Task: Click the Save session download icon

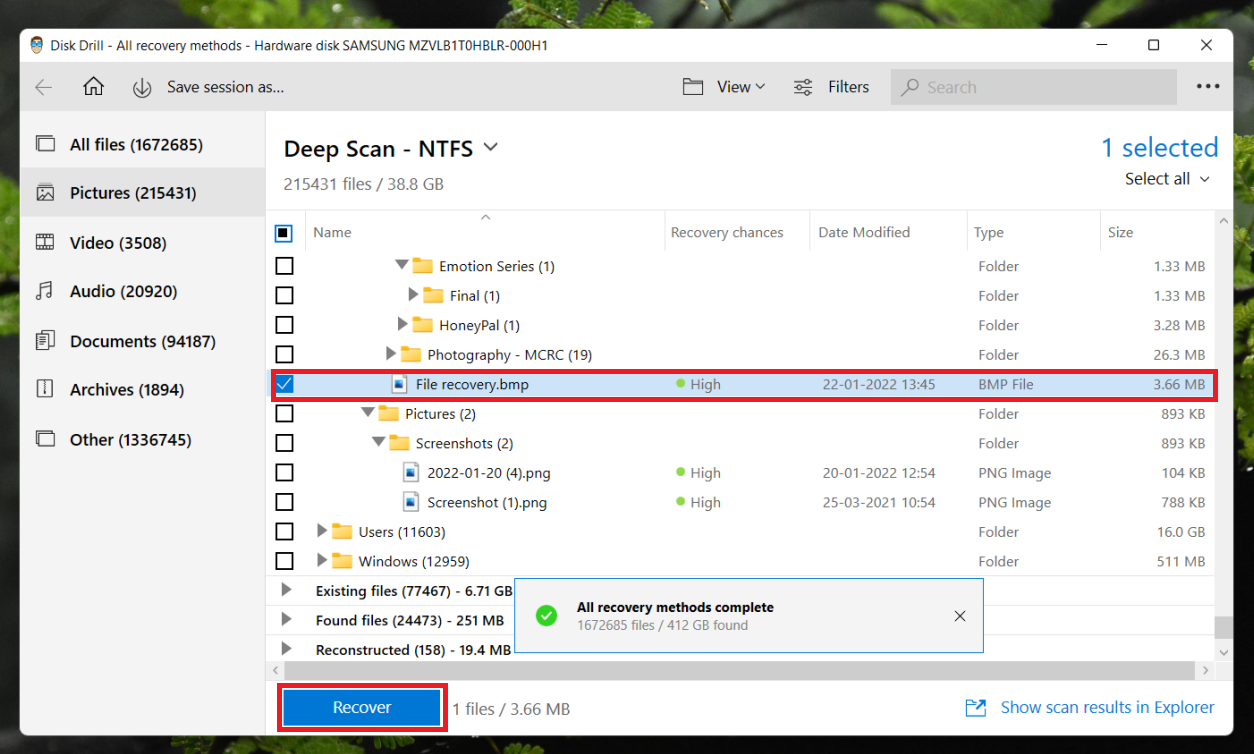Action: pyautogui.click(x=142, y=87)
